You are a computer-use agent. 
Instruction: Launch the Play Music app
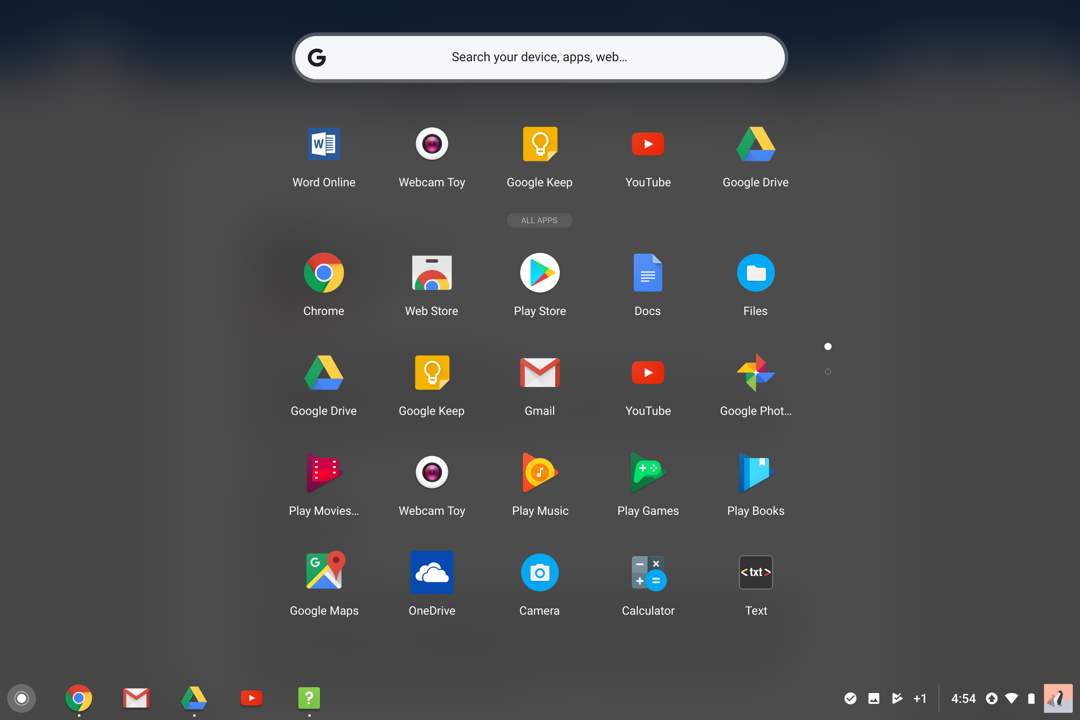pos(540,472)
